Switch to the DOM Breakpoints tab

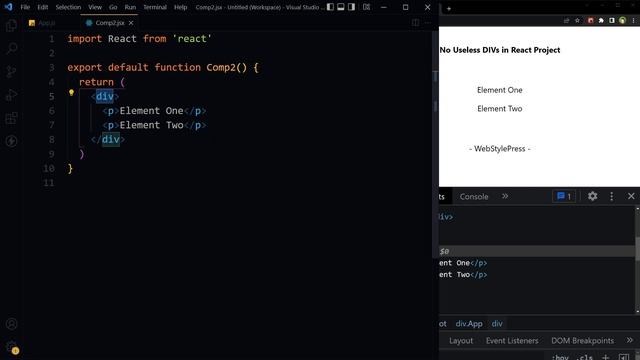pyautogui.click(x=582, y=340)
